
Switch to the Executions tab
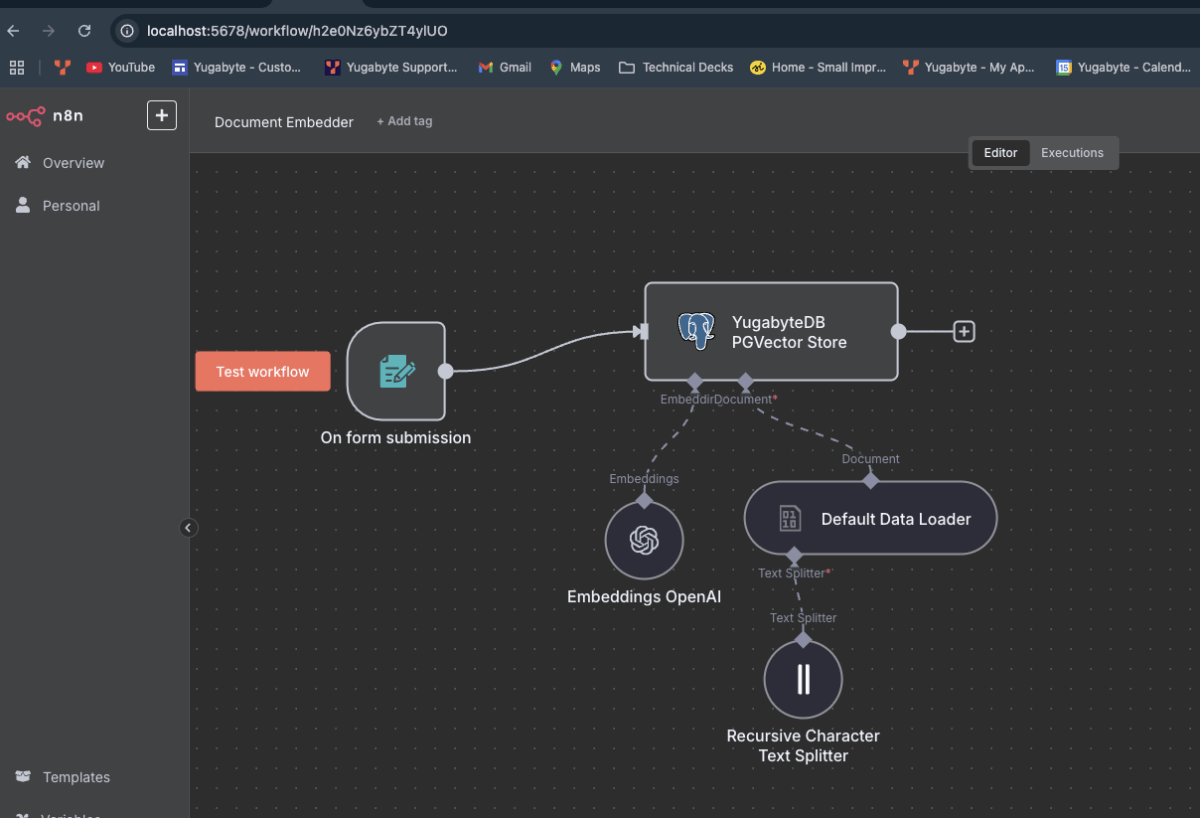1072,153
